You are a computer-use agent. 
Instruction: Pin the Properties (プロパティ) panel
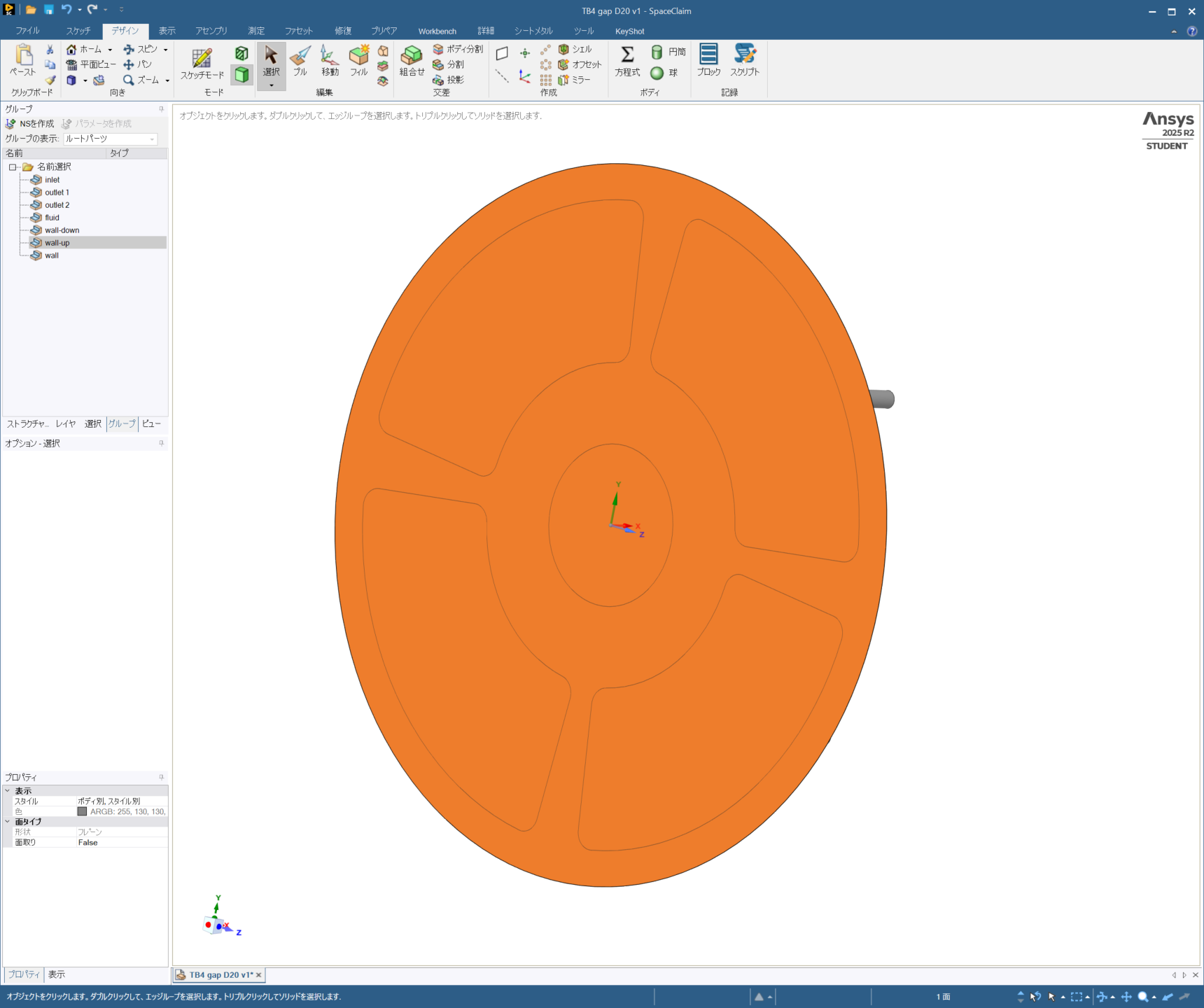(x=162, y=777)
